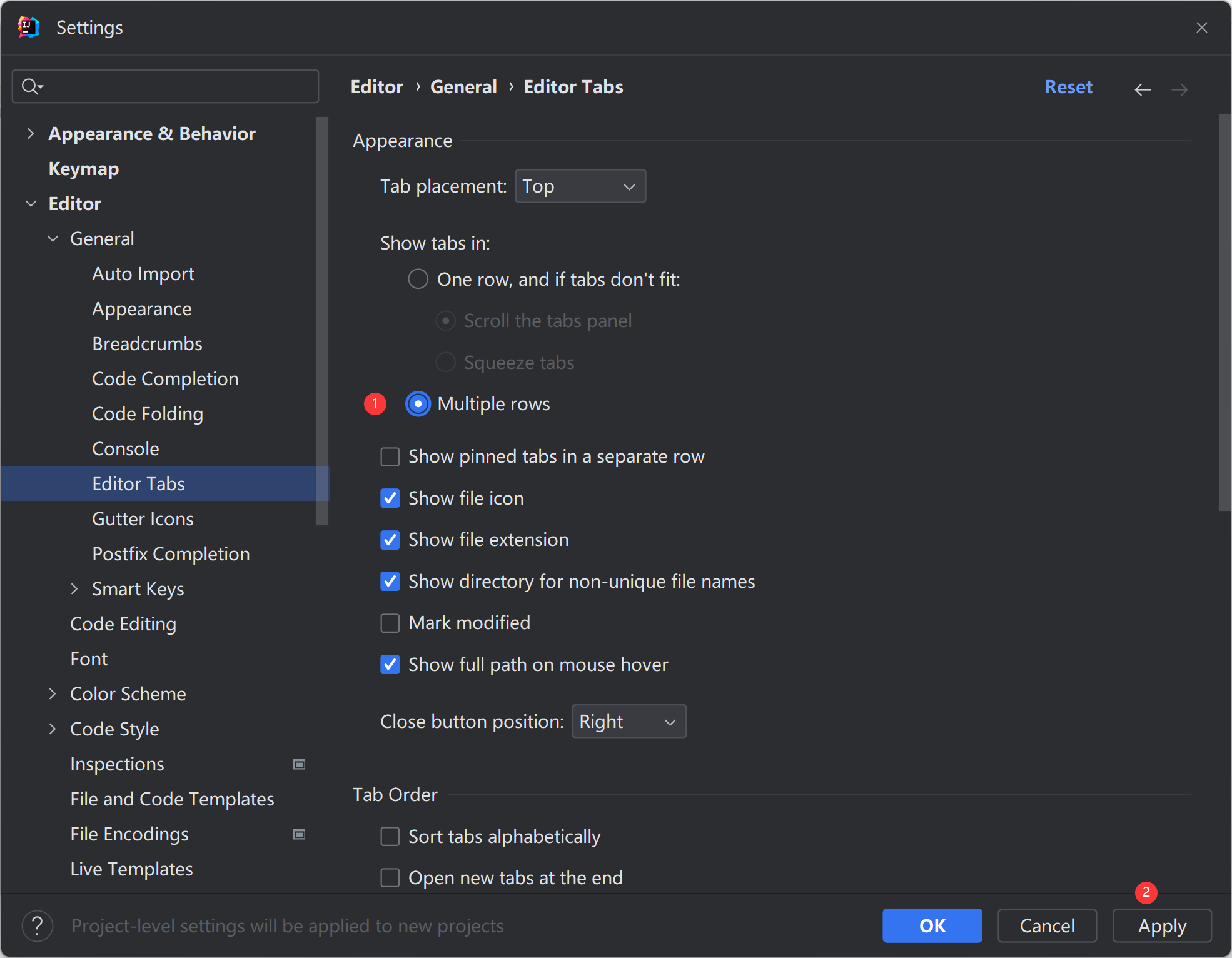
Task: Open File and Code Templates settings
Action: point(172,799)
